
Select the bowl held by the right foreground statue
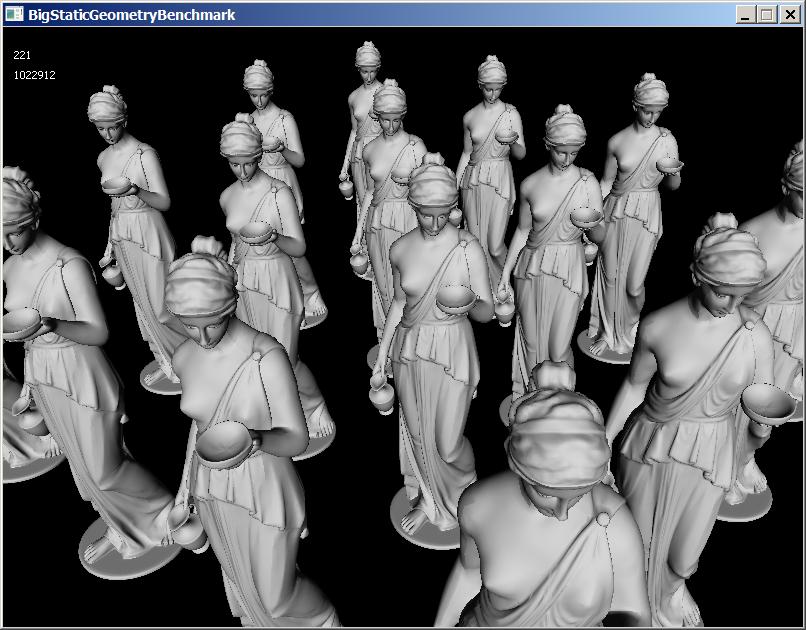point(768,400)
